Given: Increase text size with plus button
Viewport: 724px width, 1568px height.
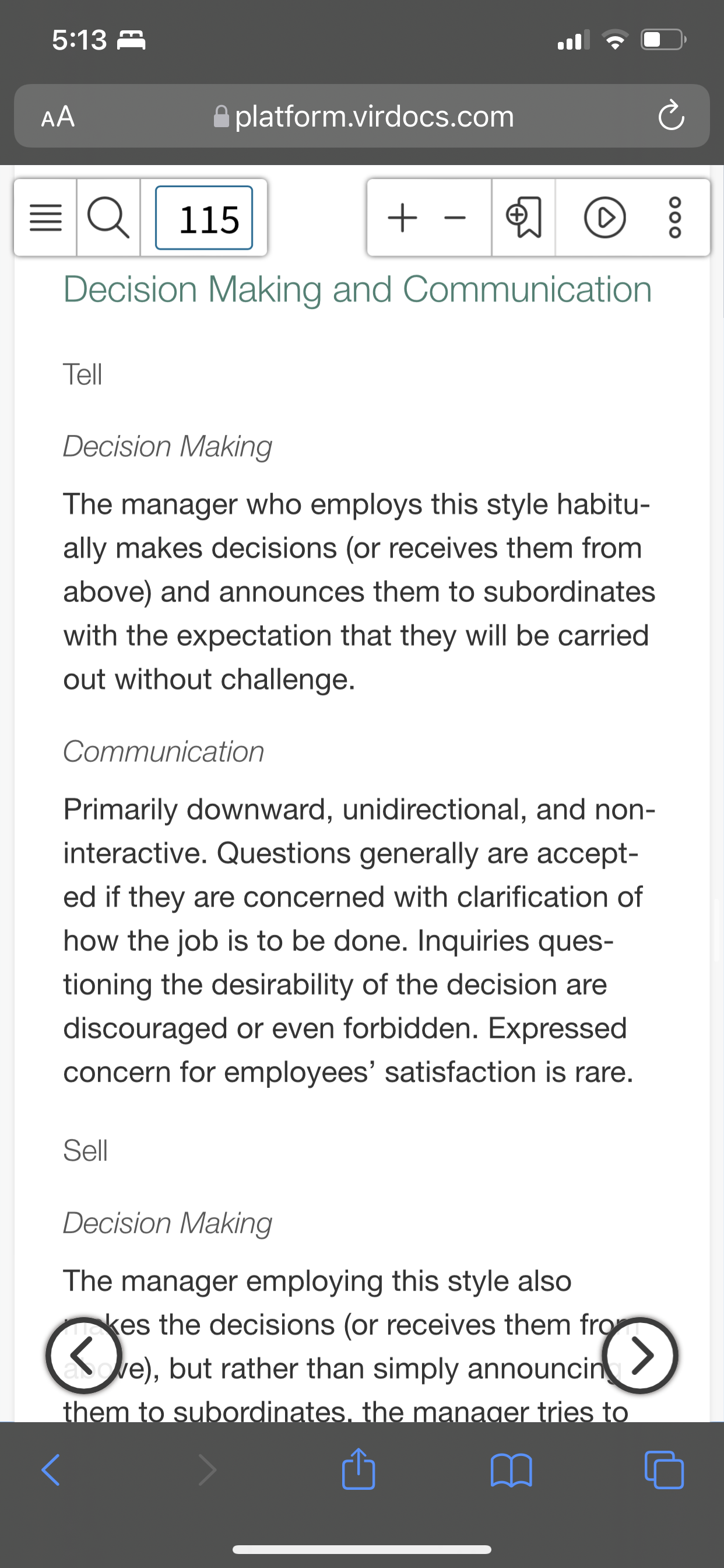Looking at the screenshot, I should (x=402, y=218).
